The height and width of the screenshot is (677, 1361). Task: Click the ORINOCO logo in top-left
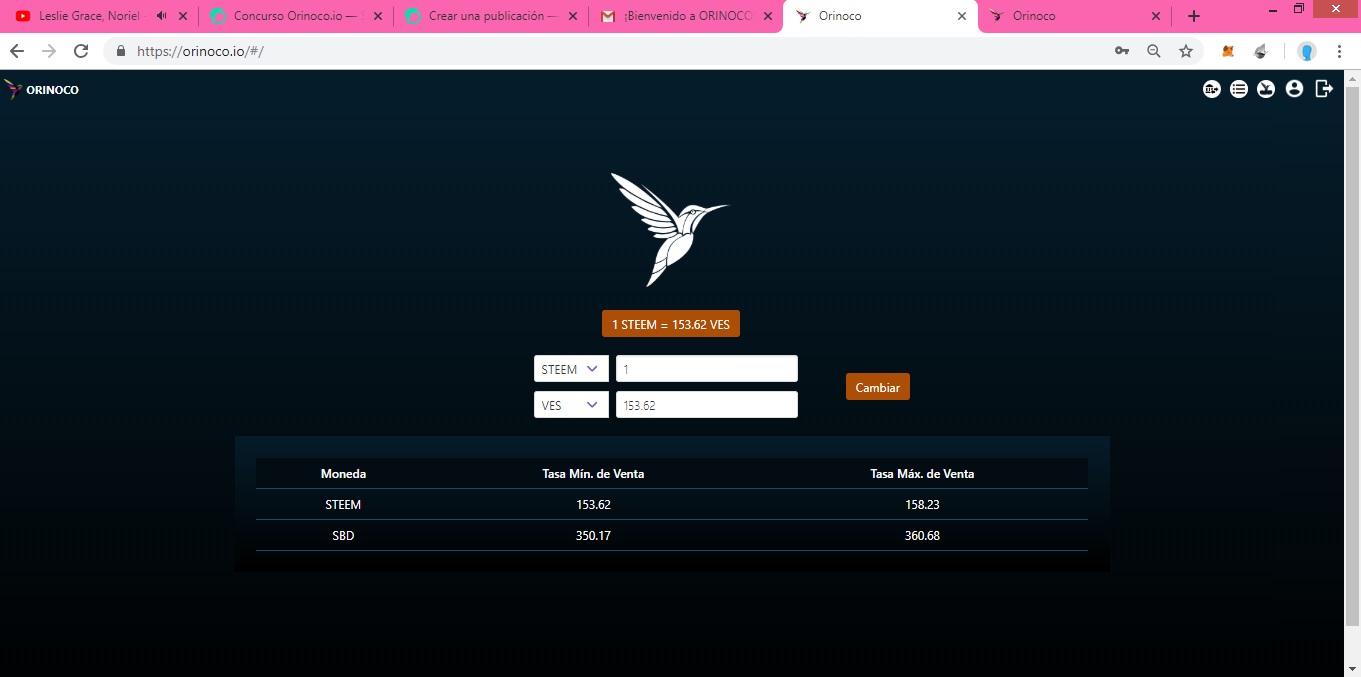(x=41, y=90)
